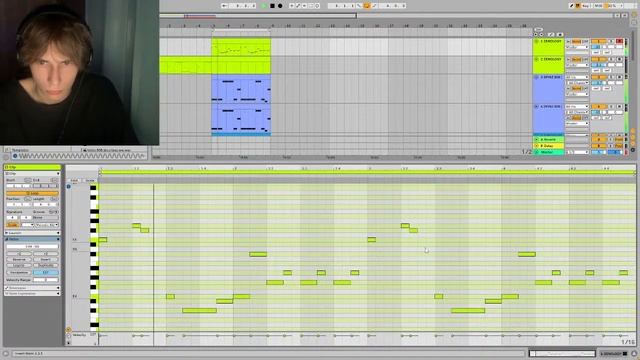Switch to Session View selector icon
This screenshot has height=360, width=640.
tap(634, 22)
